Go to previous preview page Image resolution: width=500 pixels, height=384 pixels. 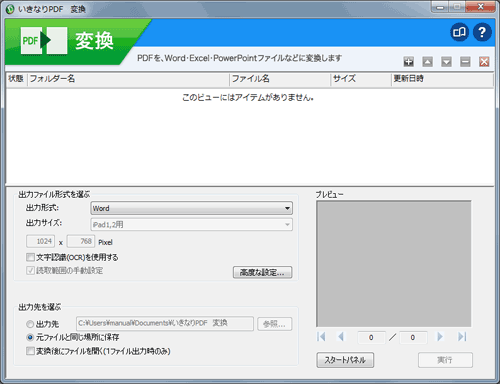coord(341,337)
